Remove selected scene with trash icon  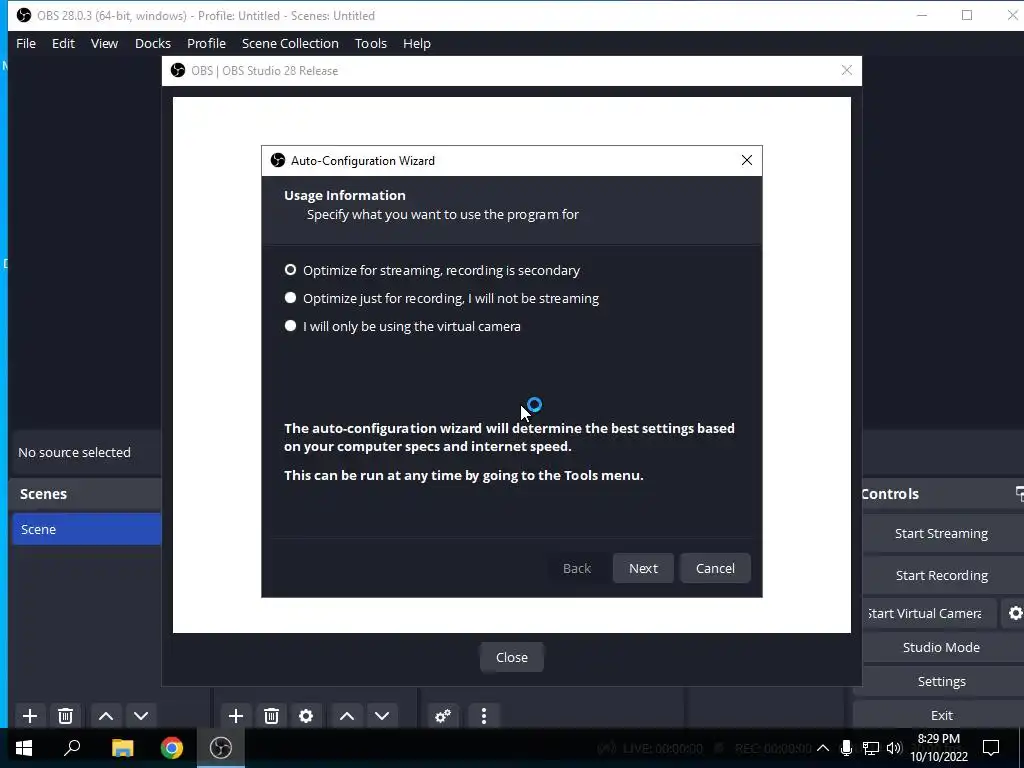click(65, 716)
